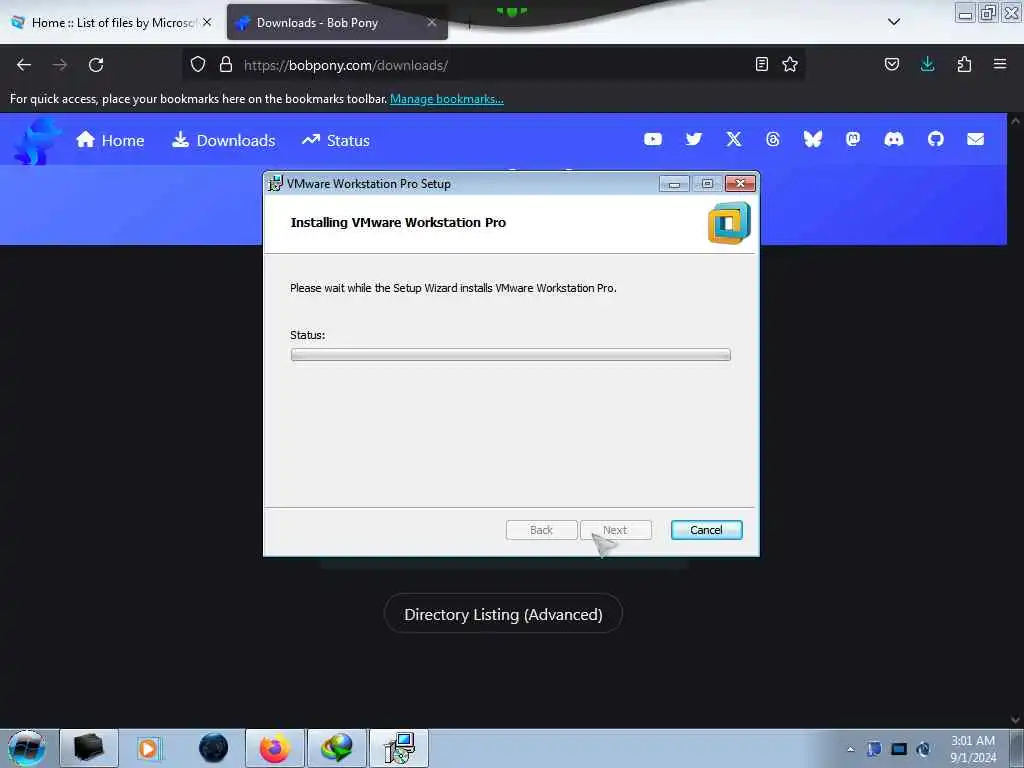The height and width of the screenshot is (768, 1024).
Task: Open the Downloads nav item
Action: coord(223,140)
